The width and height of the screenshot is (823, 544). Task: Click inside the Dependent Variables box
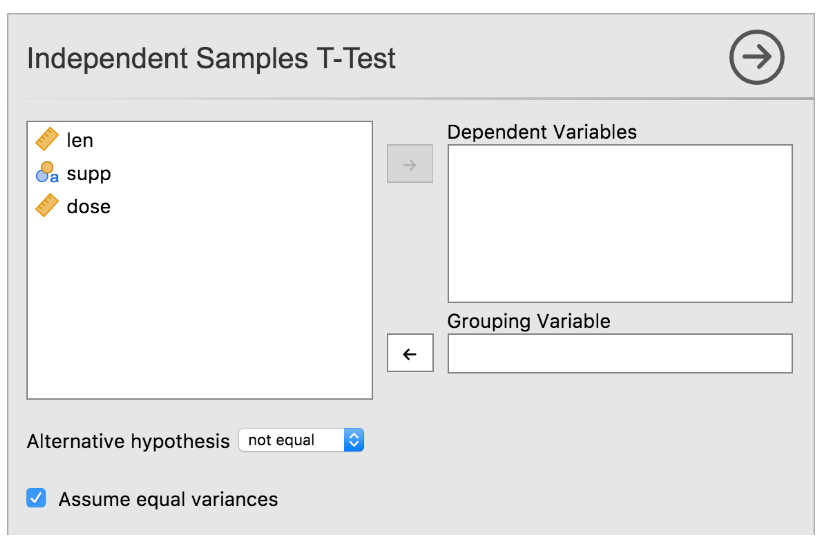[620, 224]
